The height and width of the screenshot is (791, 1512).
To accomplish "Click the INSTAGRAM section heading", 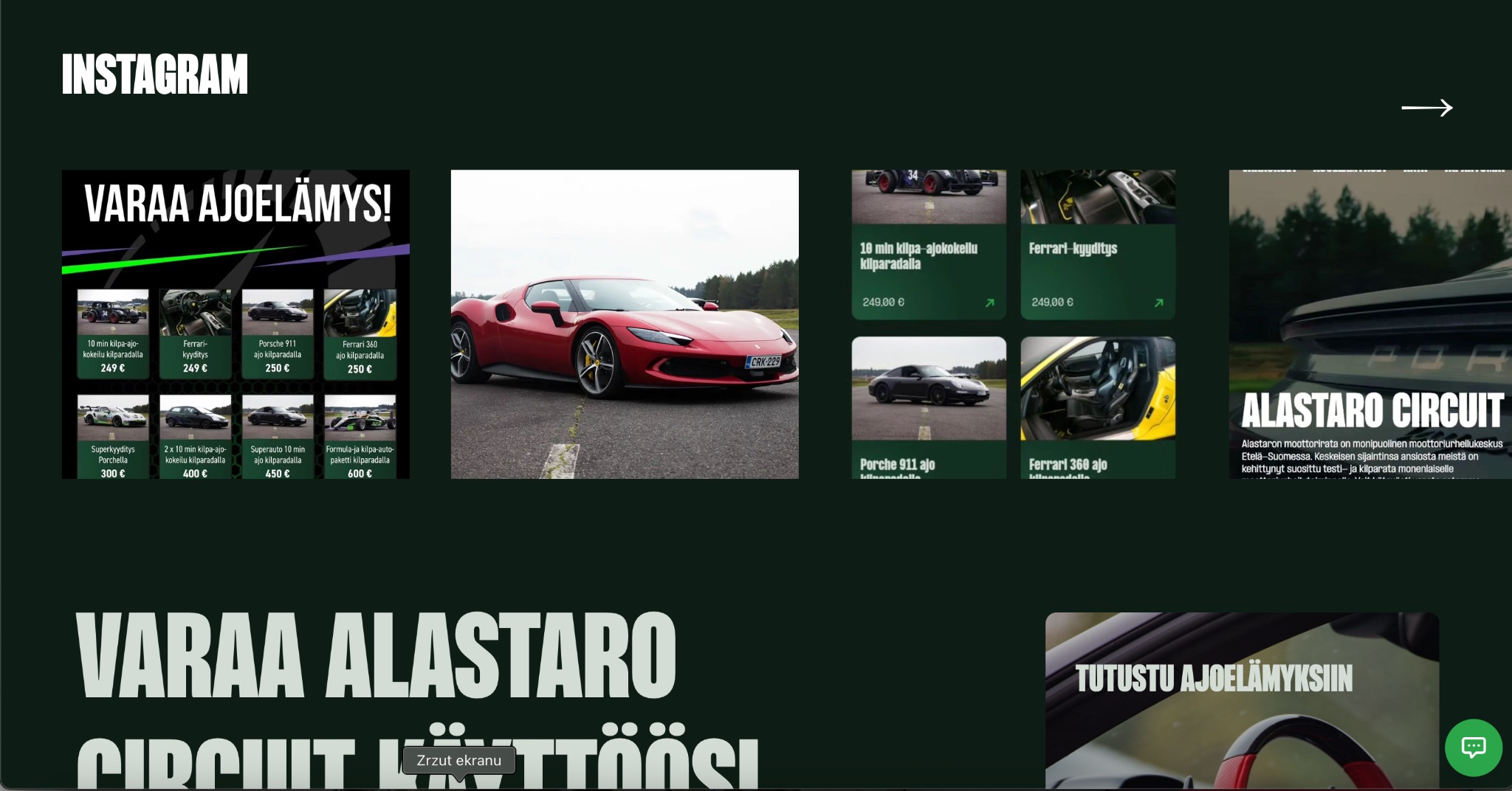I will [x=155, y=74].
